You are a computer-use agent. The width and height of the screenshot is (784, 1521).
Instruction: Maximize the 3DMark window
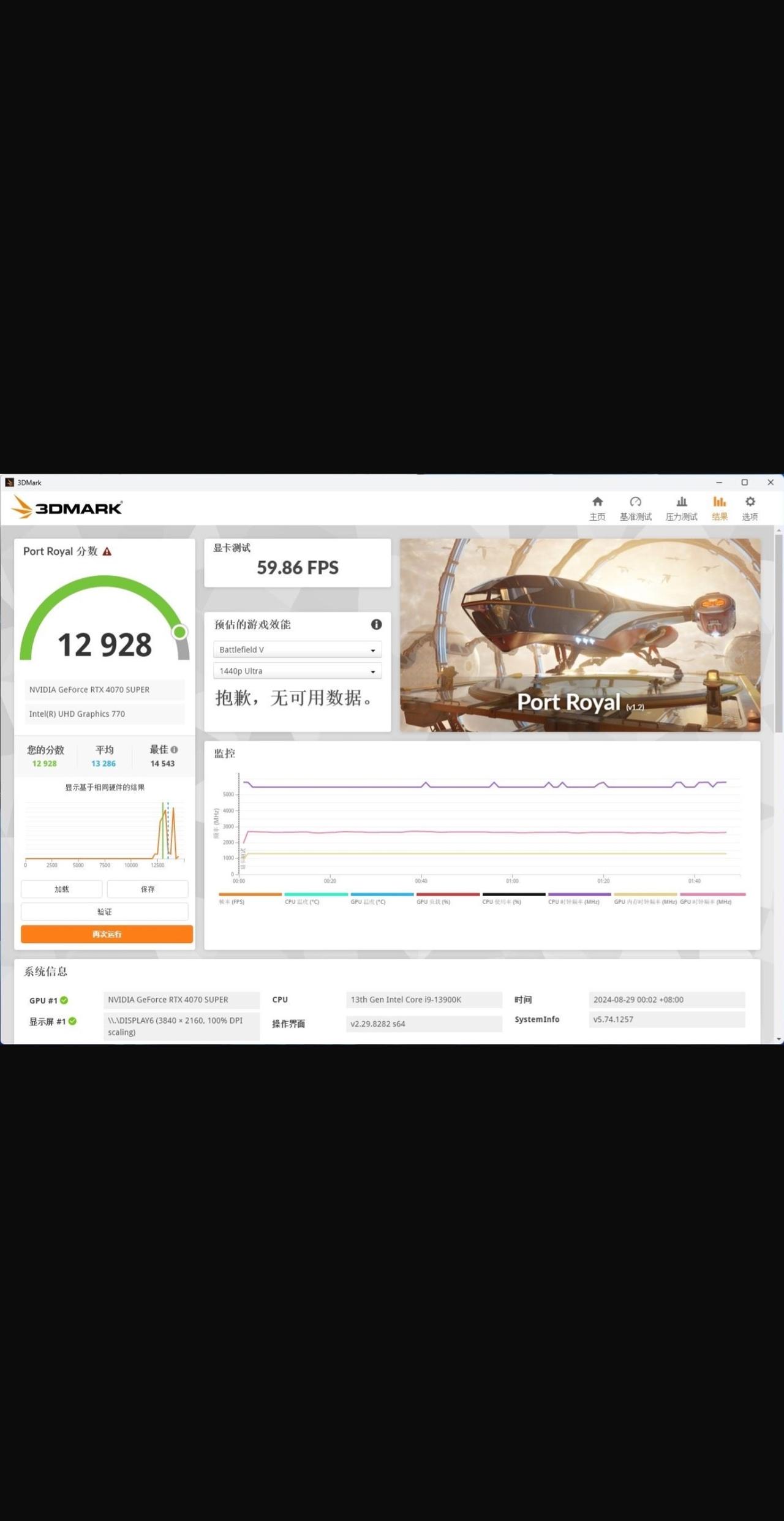(745, 483)
